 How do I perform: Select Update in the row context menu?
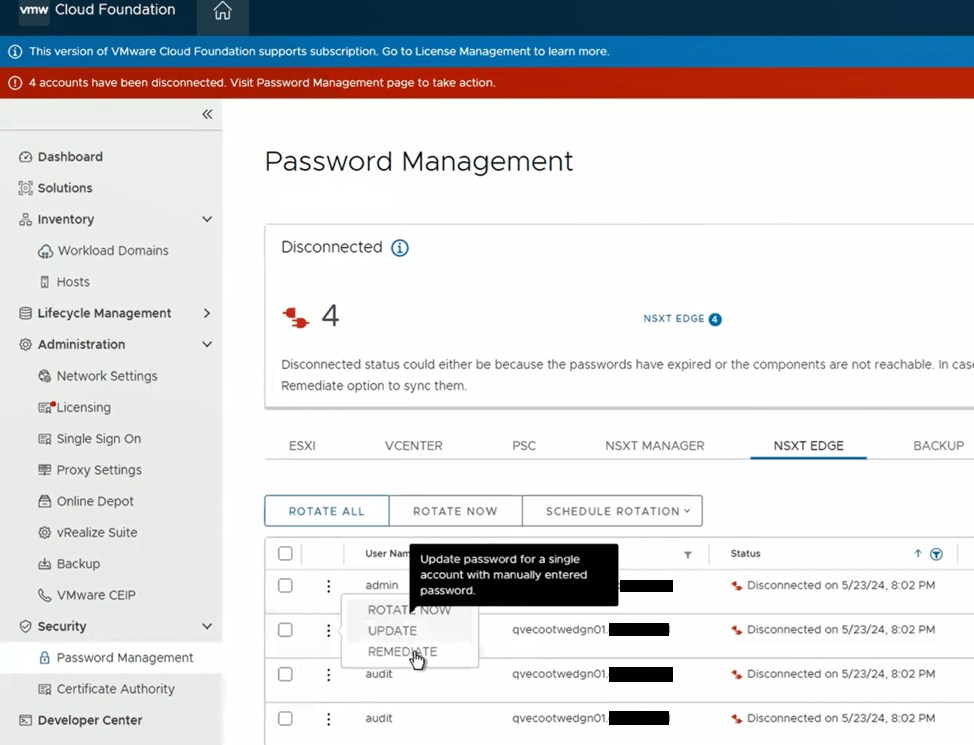point(392,631)
